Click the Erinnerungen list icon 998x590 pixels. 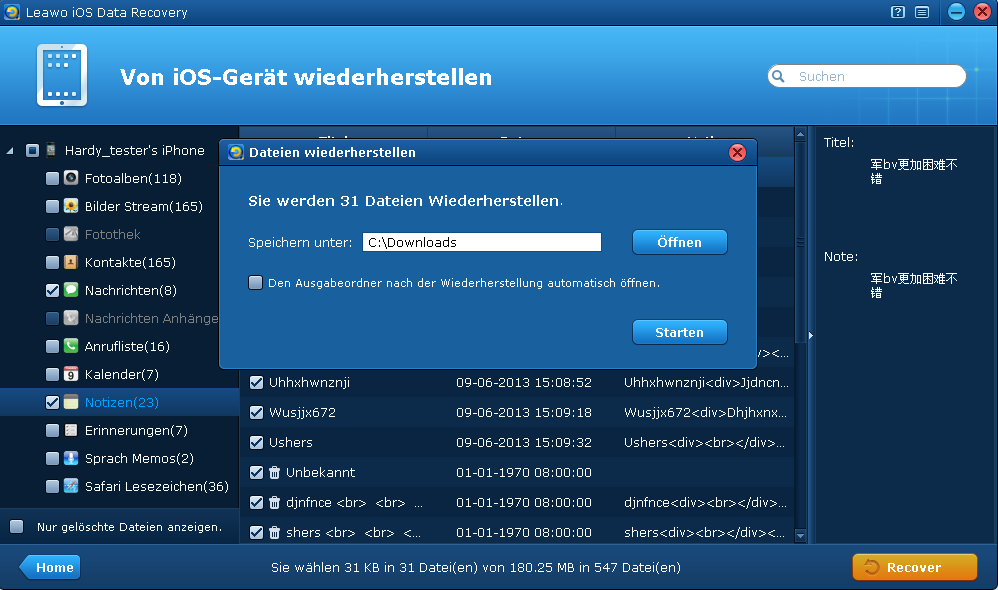71,430
